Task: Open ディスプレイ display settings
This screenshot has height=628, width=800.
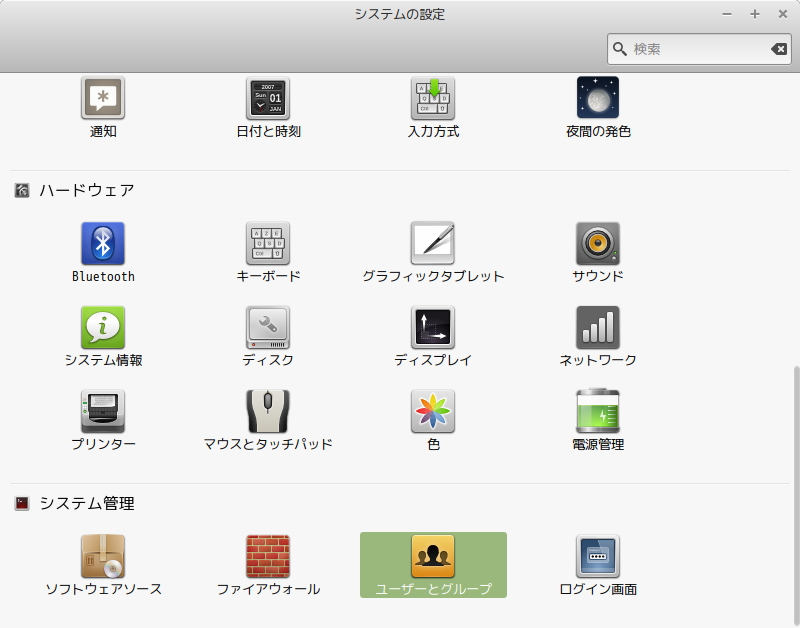Action: pyautogui.click(x=433, y=337)
